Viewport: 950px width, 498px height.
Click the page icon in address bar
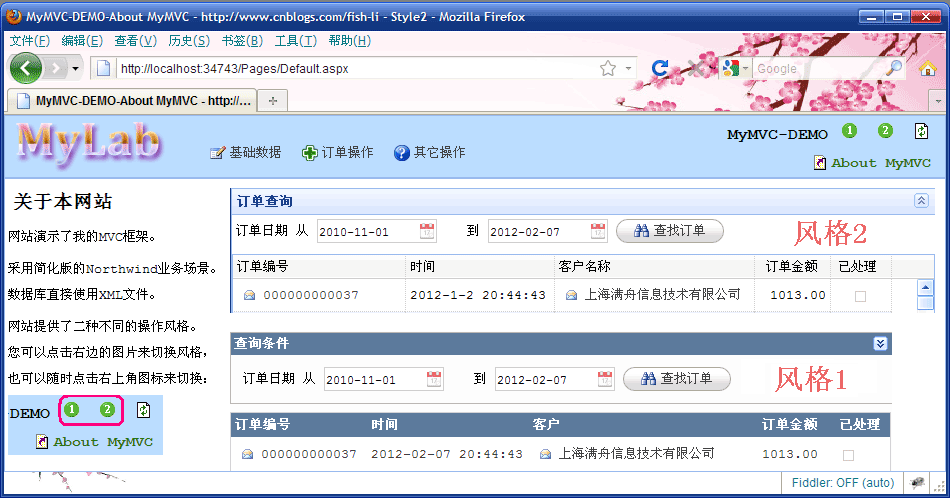pos(104,68)
